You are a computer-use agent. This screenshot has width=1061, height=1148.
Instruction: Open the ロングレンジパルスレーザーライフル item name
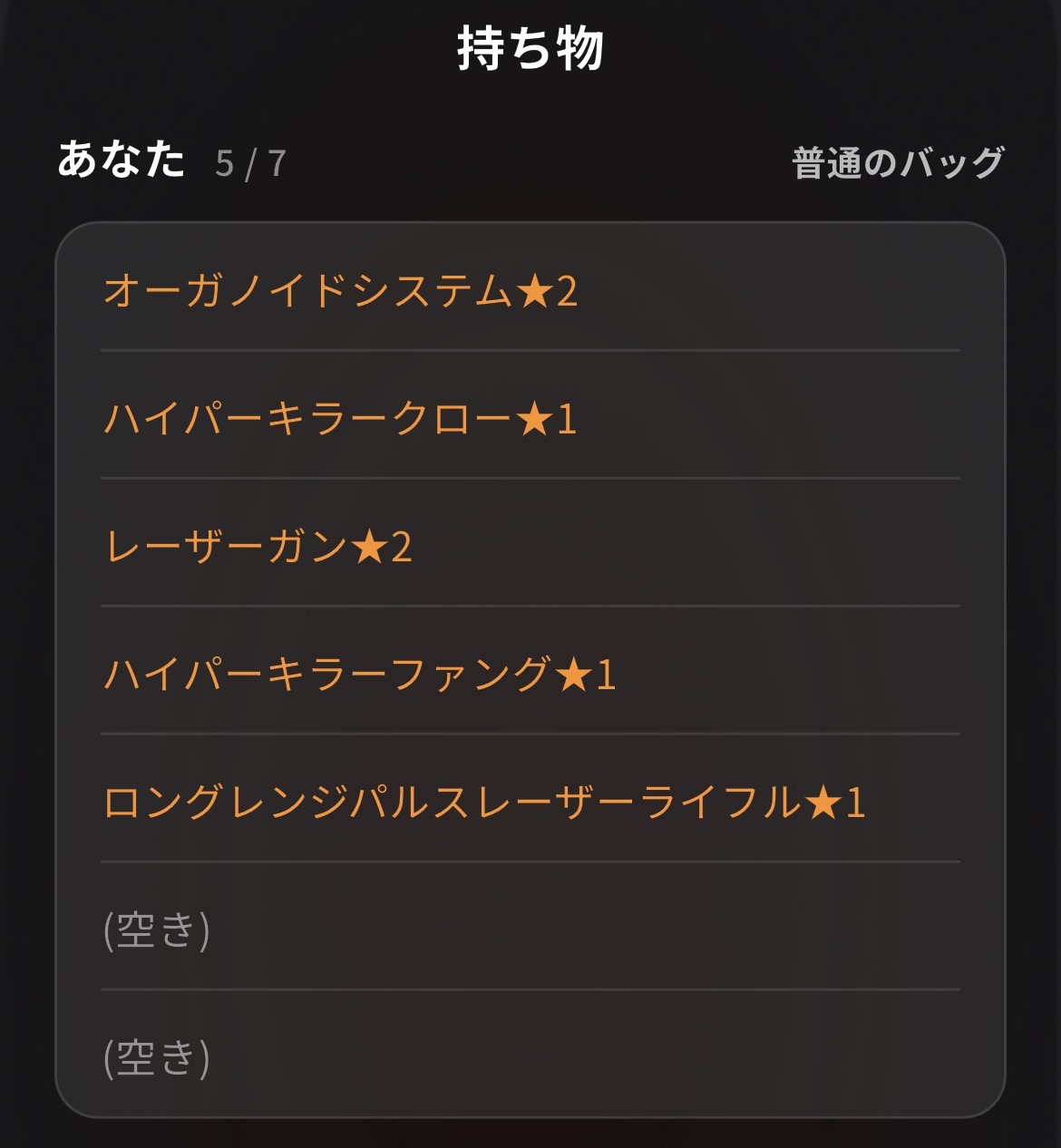tap(453, 803)
